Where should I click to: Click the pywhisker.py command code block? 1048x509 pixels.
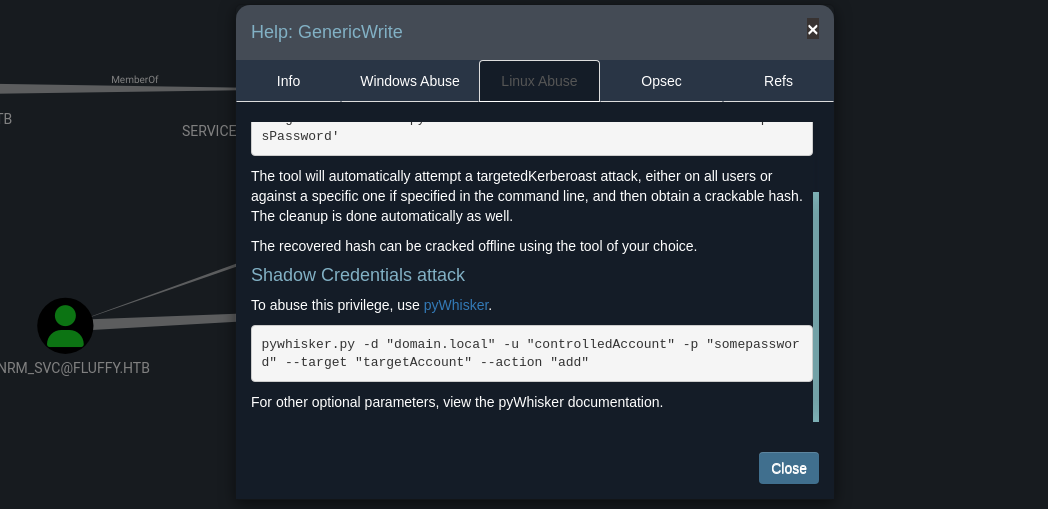pos(531,353)
